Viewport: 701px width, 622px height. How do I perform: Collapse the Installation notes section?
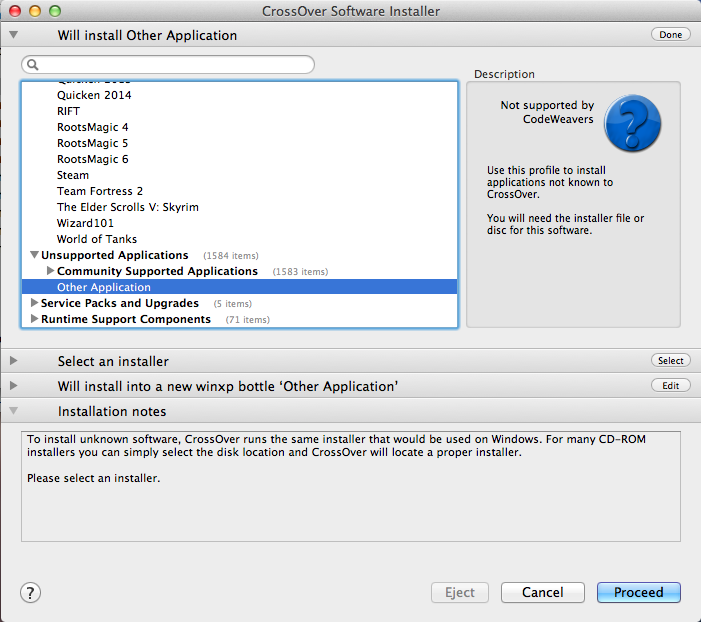(x=13, y=410)
